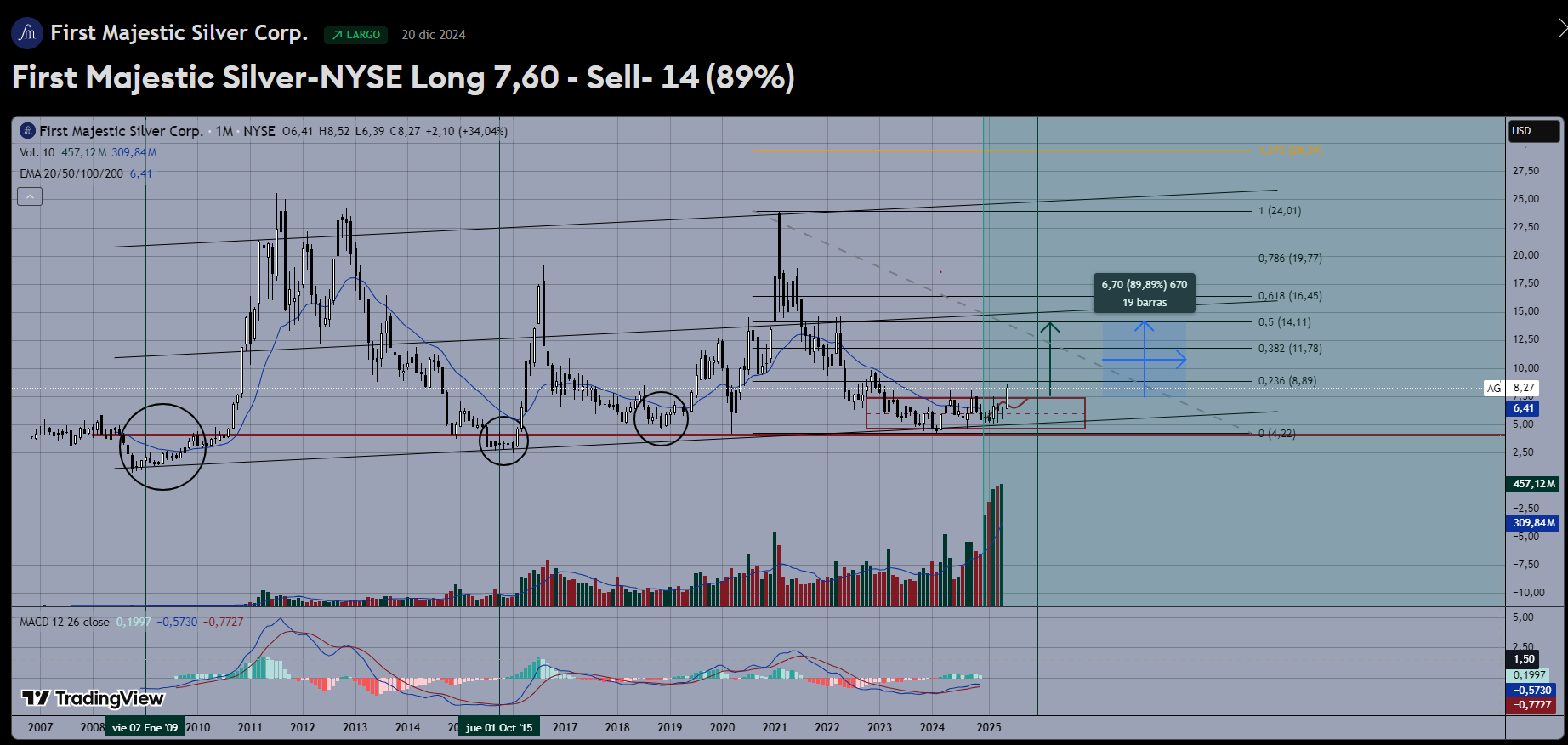Click the MACD histogram label 0,1997 on the axis
Viewport: 1568px width, 745px height.
click(x=1530, y=675)
